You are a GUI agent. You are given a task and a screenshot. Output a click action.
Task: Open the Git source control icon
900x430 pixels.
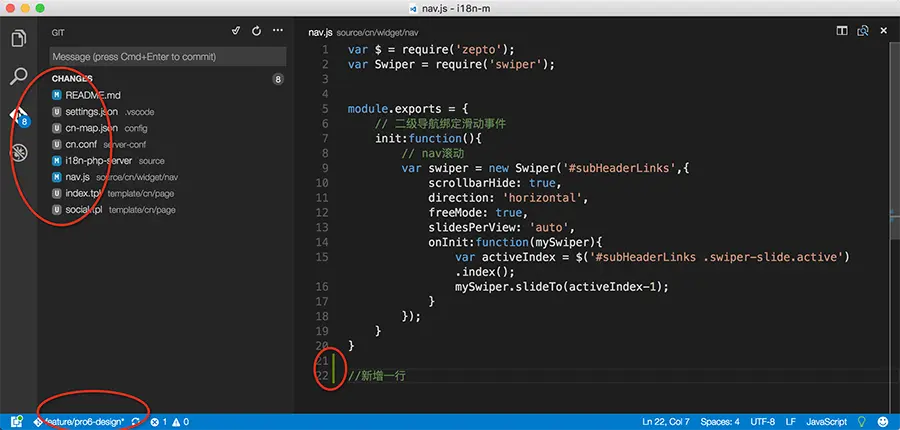(x=19, y=116)
